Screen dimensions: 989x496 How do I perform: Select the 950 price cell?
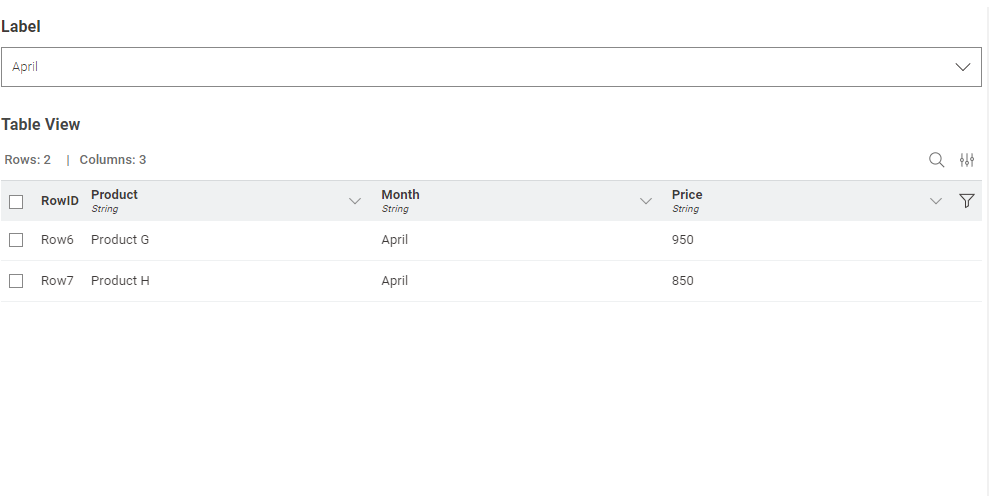(682, 240)
